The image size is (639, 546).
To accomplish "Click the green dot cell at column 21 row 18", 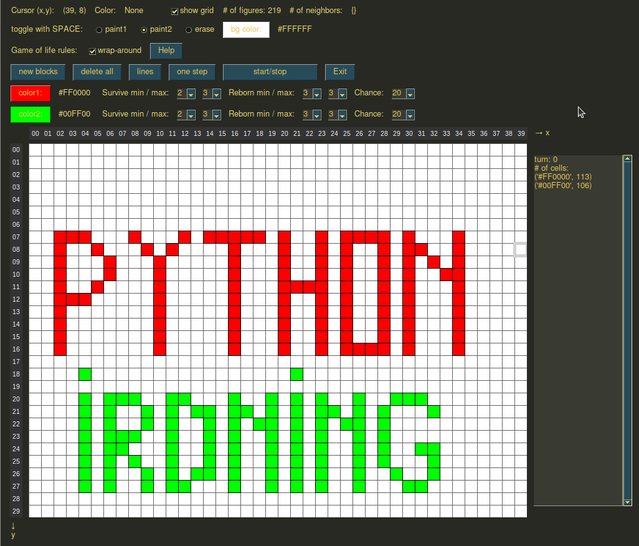I will [297, 374].
